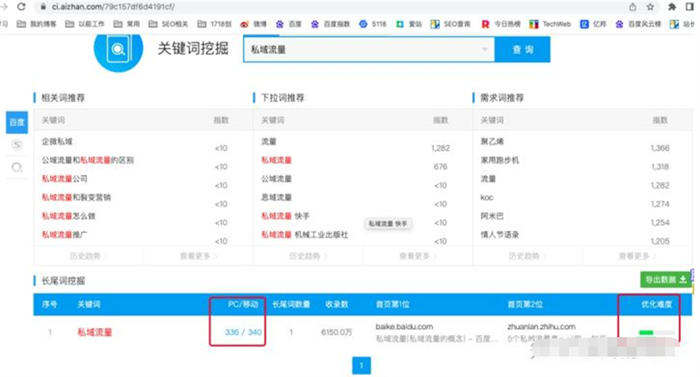Open the SEO相关 bookmark folder

coord(168,24)
